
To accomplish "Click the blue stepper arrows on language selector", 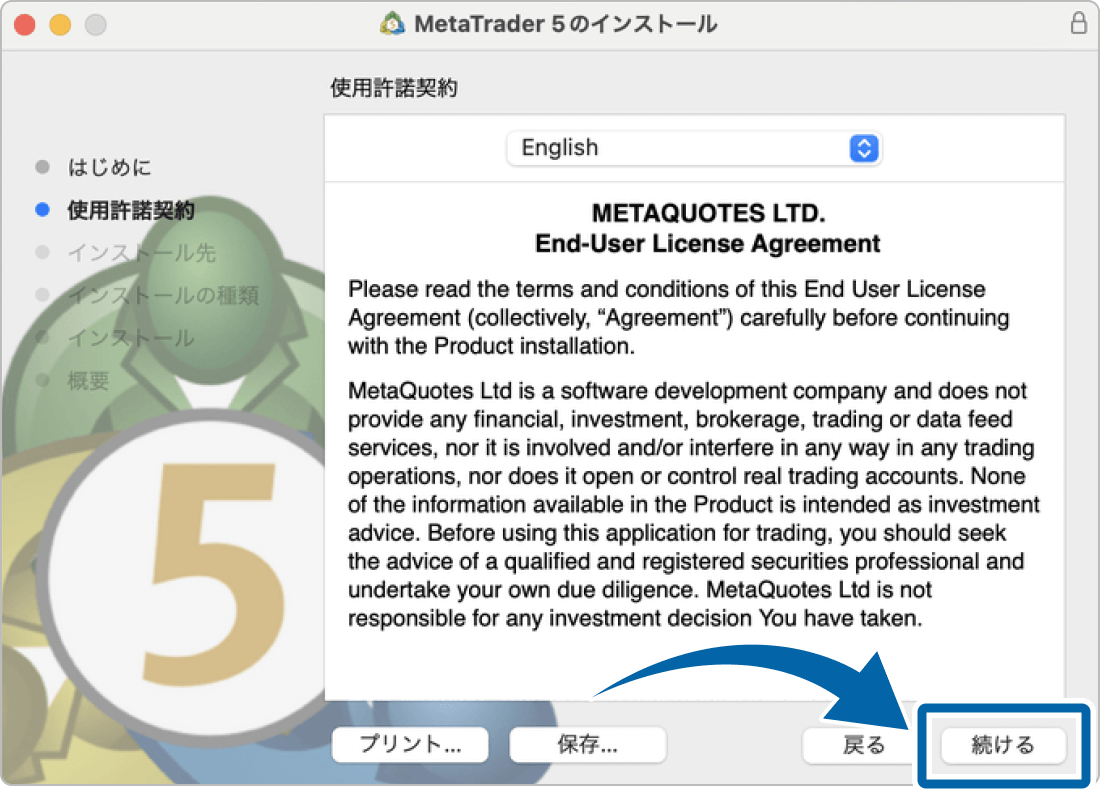I will (864, 148).
